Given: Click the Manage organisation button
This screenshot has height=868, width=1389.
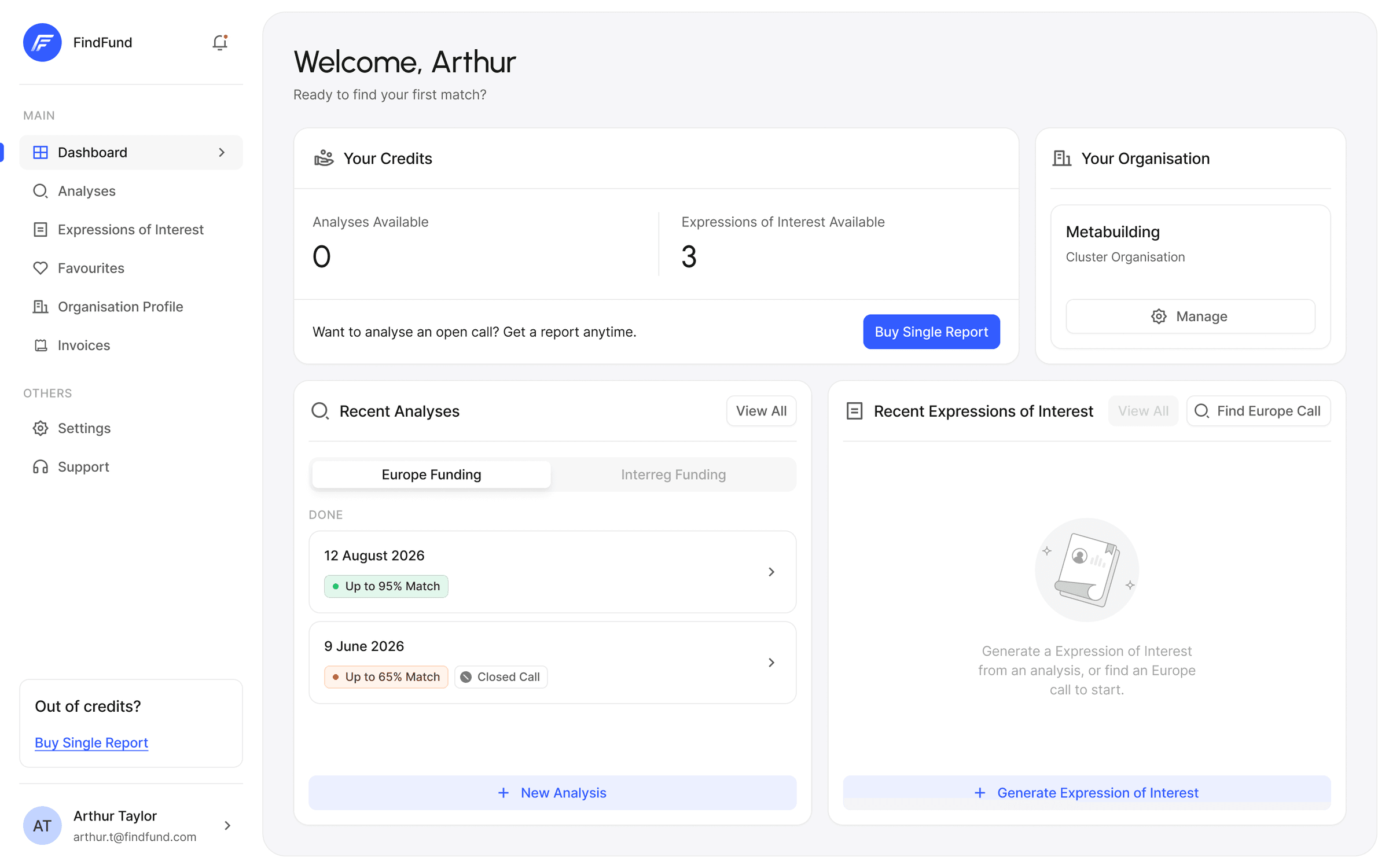Looking at the screenshot, I should coord(1190,317).
